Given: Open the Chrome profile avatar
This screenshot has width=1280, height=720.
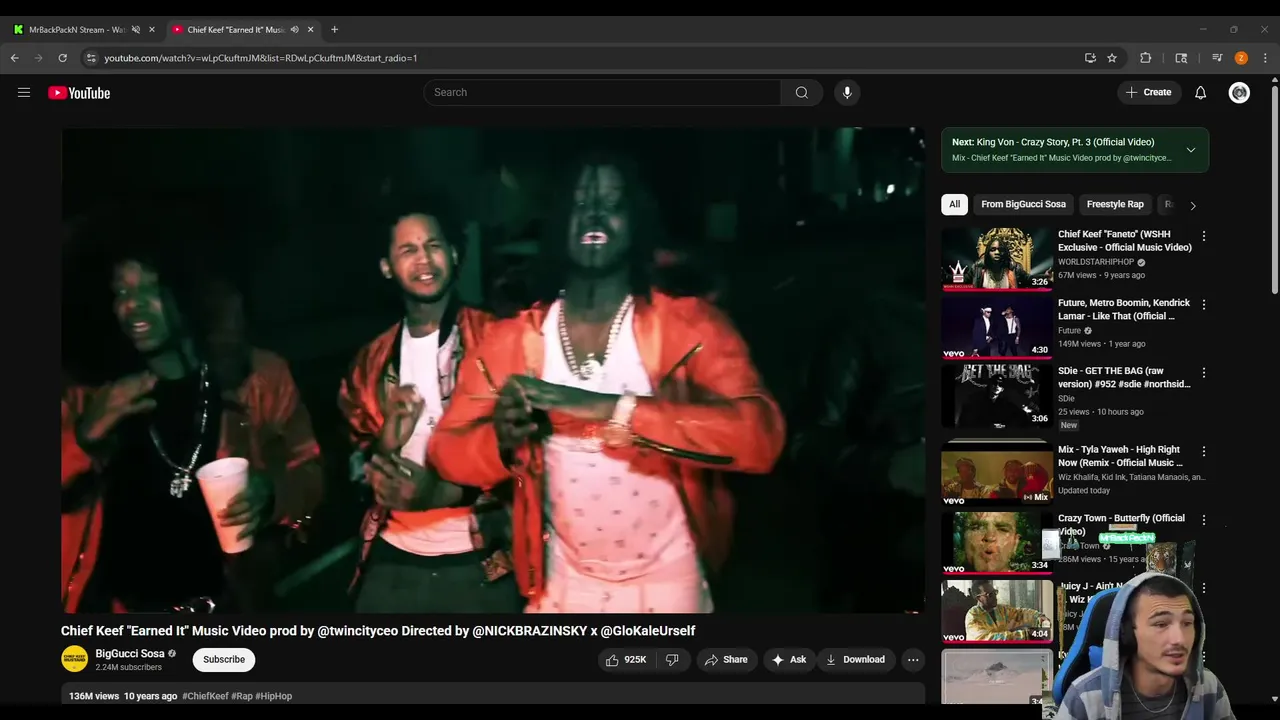Looking at the screenshot, I should (1241, 58).
